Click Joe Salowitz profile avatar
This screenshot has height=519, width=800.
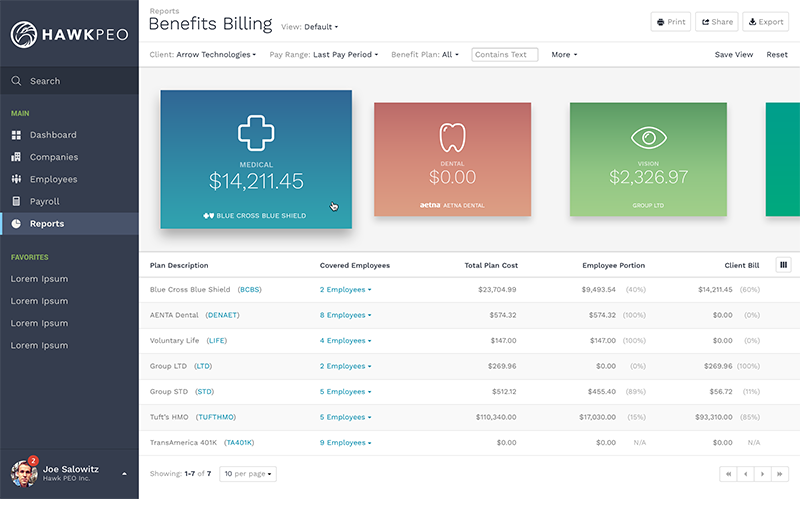pyautogui.click(x=23, y=474)
